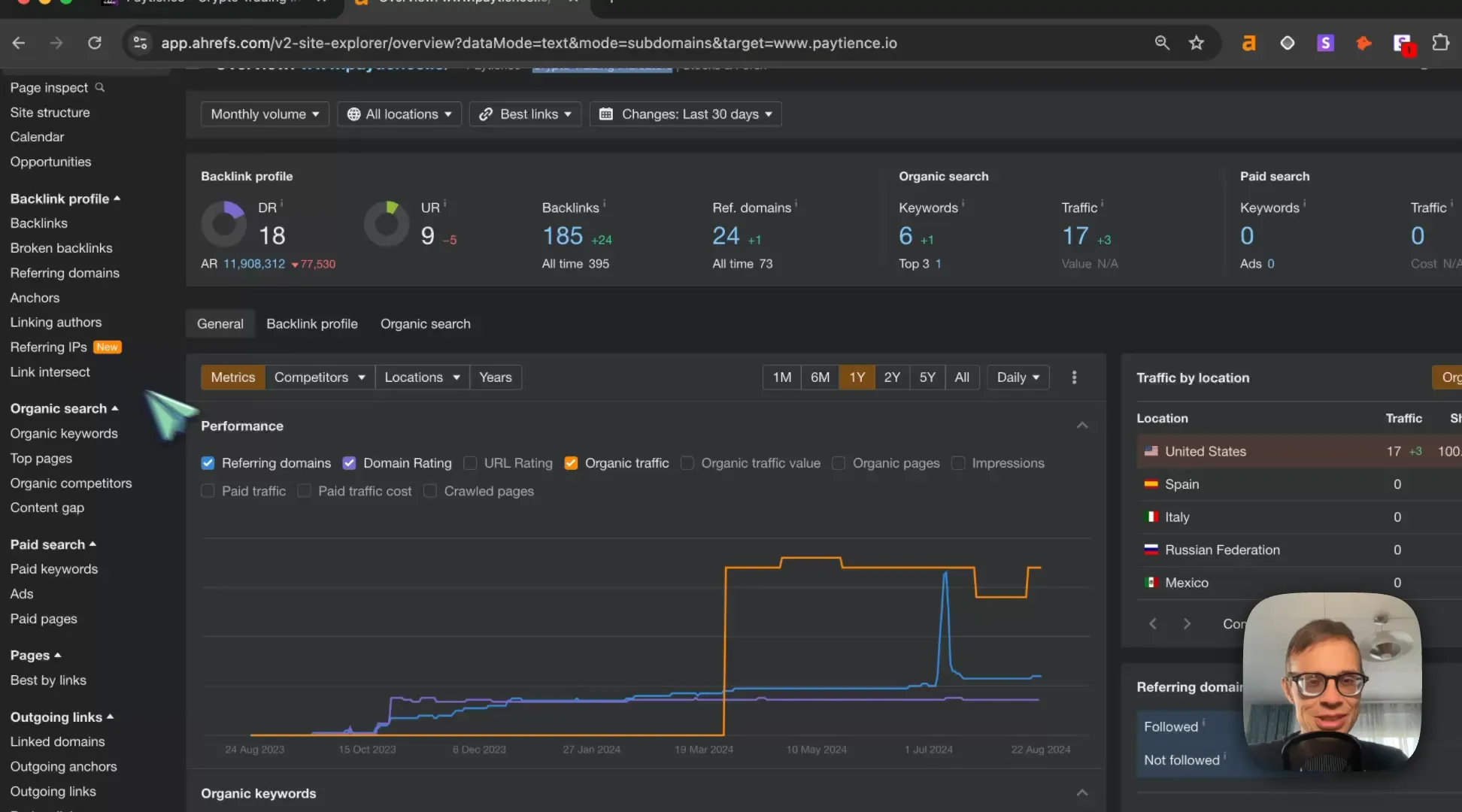
Task: Open Monthly volume dropdown
Action: [265, 114]
